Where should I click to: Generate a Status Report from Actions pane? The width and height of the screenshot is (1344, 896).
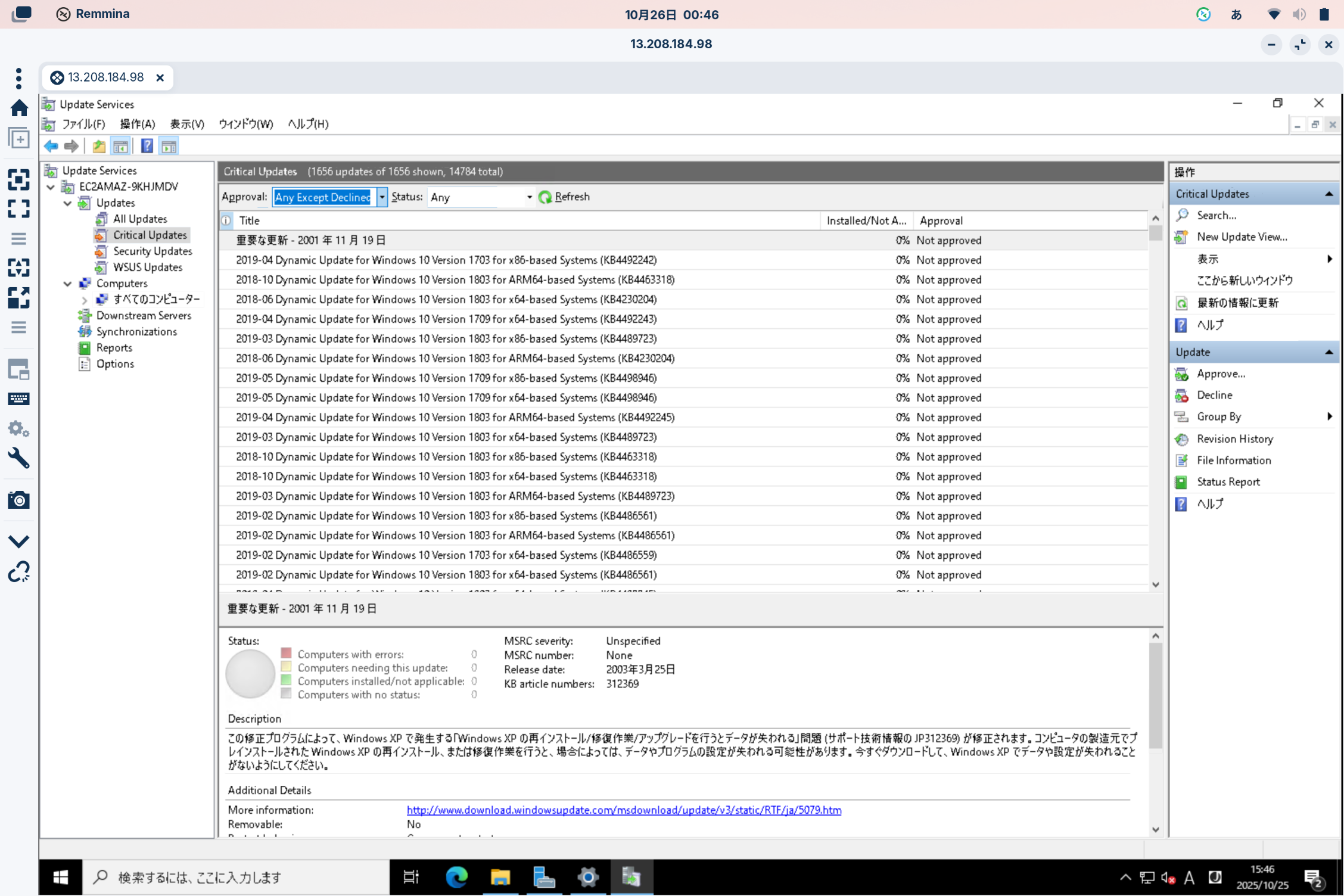(x=1228, y=481)
